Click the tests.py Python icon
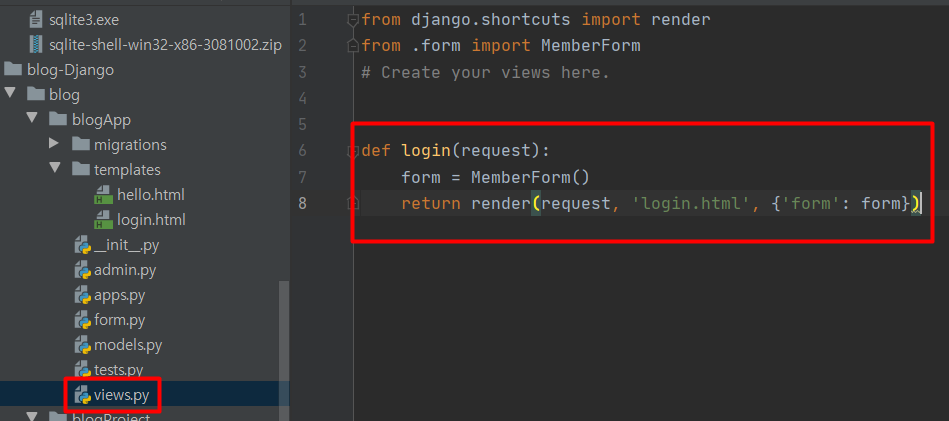 click(x=82, y=369)
